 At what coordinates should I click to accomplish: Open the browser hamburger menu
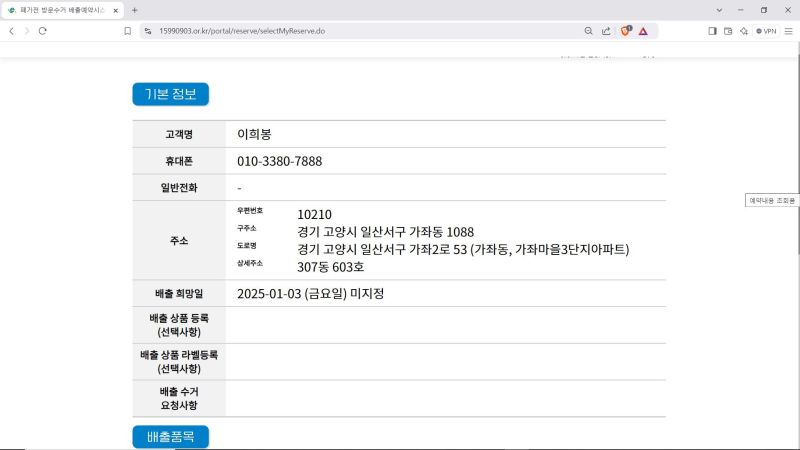789,31
